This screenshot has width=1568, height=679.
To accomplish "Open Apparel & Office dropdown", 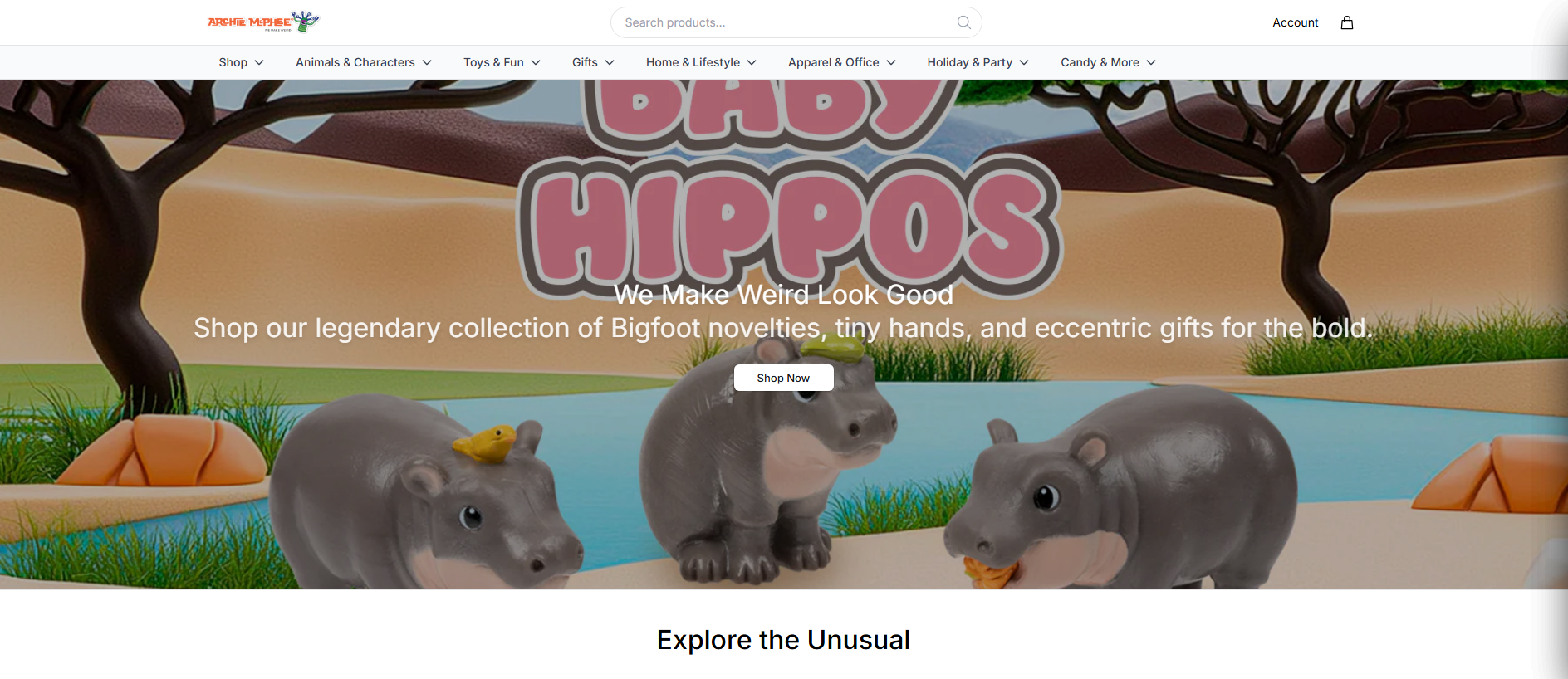I will pyautogui.click(x=841, y=62).
